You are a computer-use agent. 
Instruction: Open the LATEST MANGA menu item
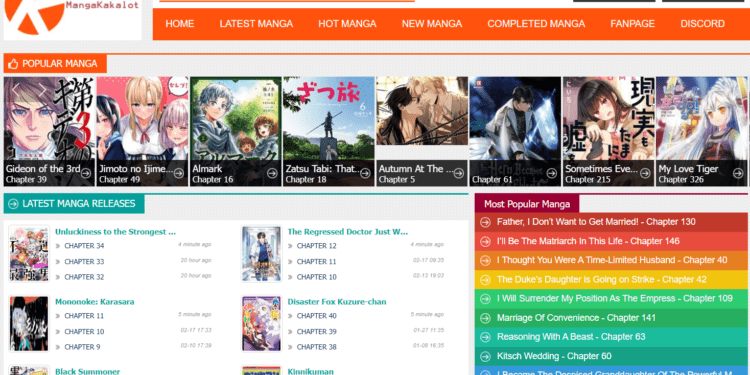coord(256,24)
